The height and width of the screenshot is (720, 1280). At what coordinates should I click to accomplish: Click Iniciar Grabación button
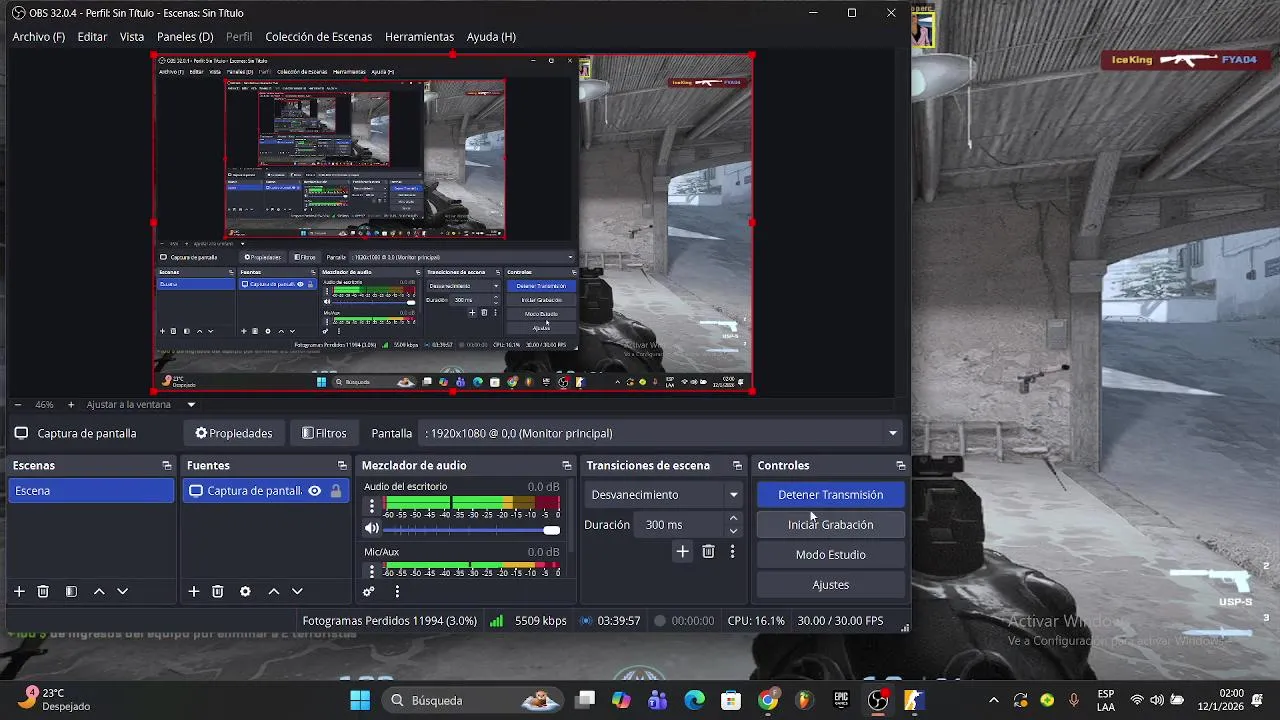click(x=831, y=525)
